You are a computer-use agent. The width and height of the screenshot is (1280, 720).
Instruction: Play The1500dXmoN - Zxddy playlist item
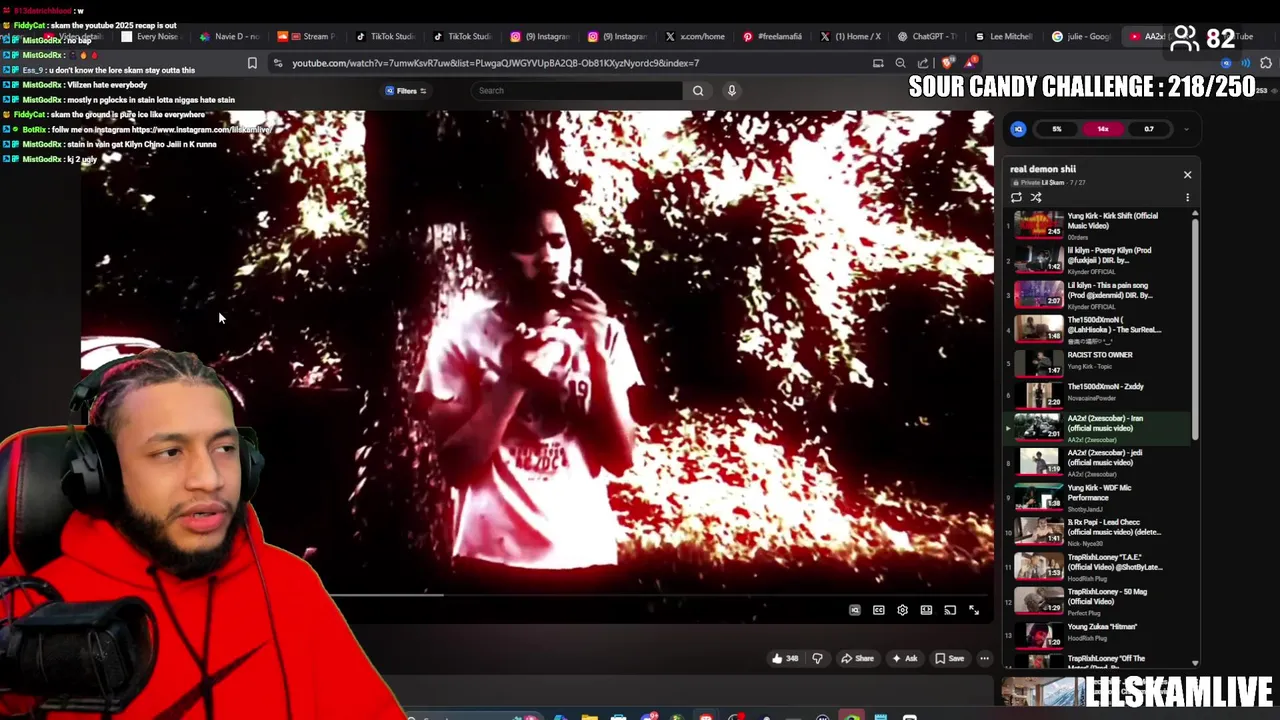coord(1098,395)
